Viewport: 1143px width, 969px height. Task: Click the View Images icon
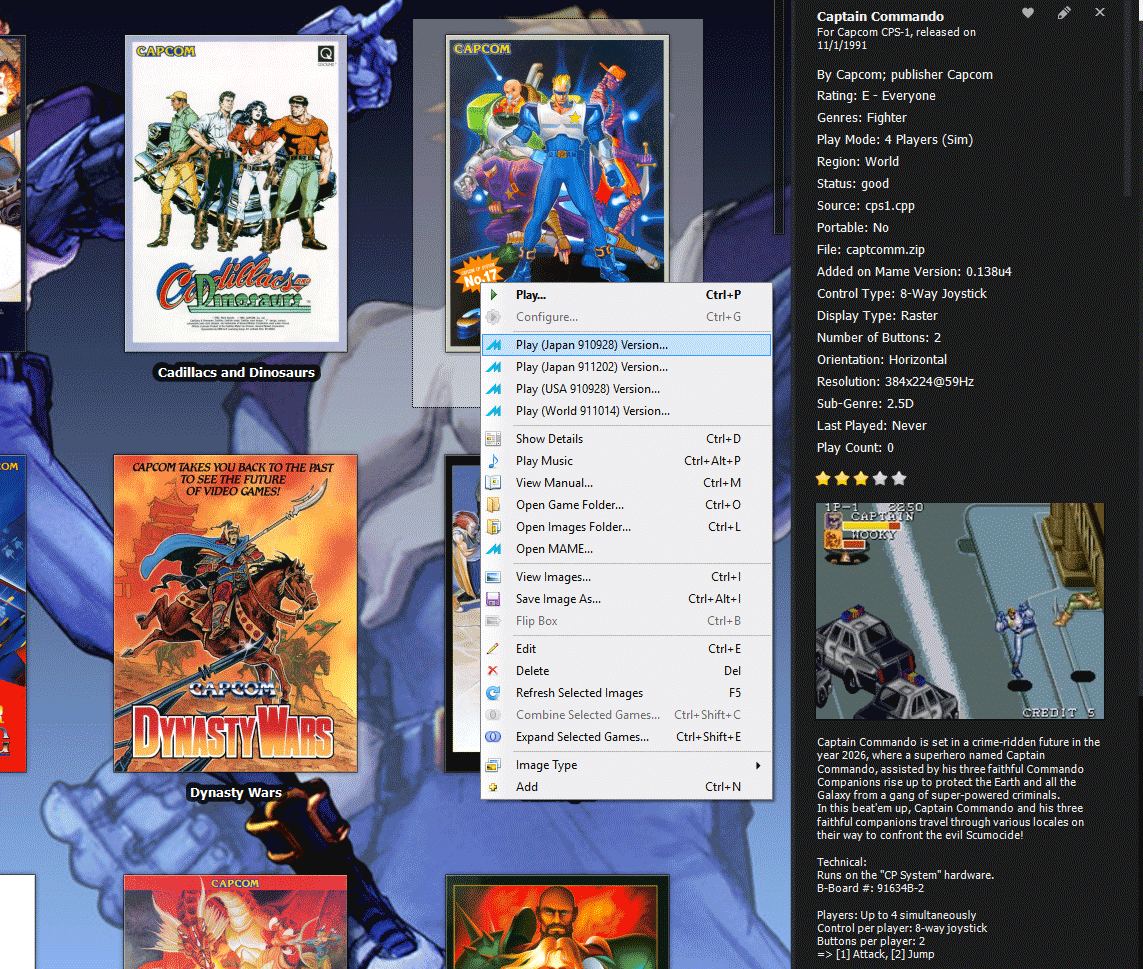click(x=494, y=577)
